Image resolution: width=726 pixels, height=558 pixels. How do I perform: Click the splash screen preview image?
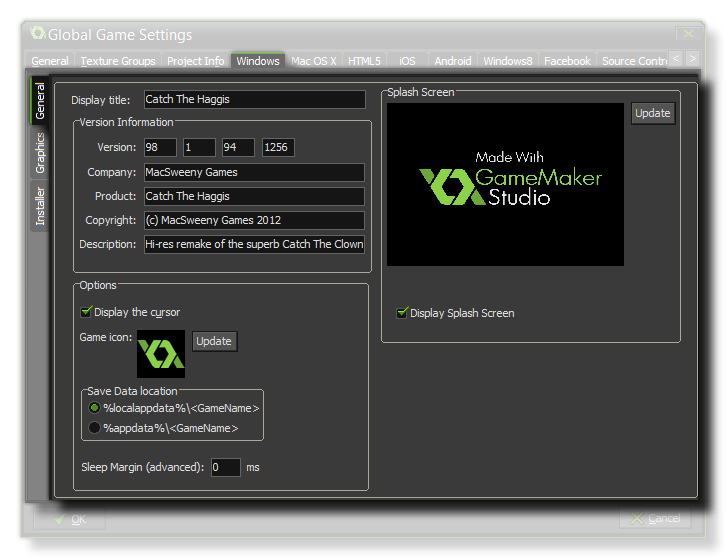(505, 184)
